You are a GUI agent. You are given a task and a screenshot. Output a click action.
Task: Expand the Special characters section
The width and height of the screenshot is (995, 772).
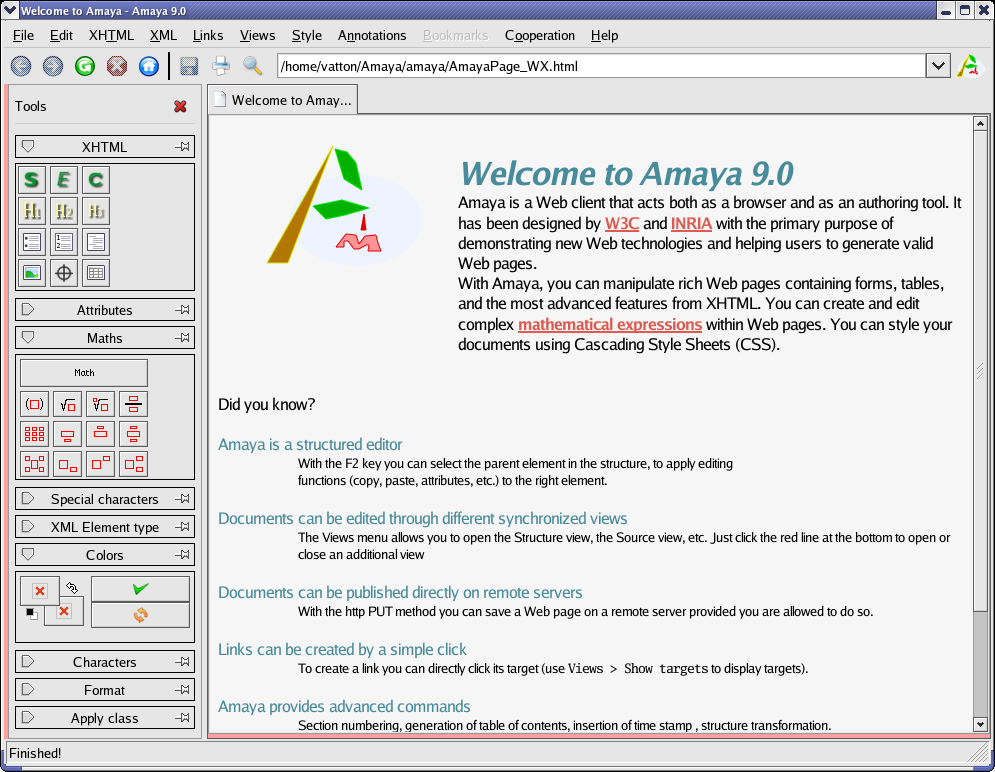click(x=28, y=499)
